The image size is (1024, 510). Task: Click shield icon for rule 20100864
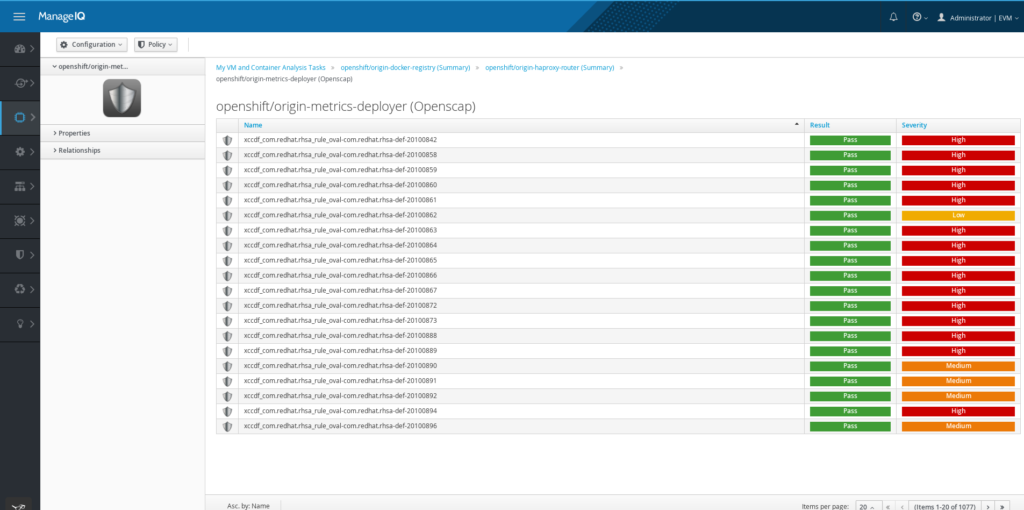[x=227, y=246]
